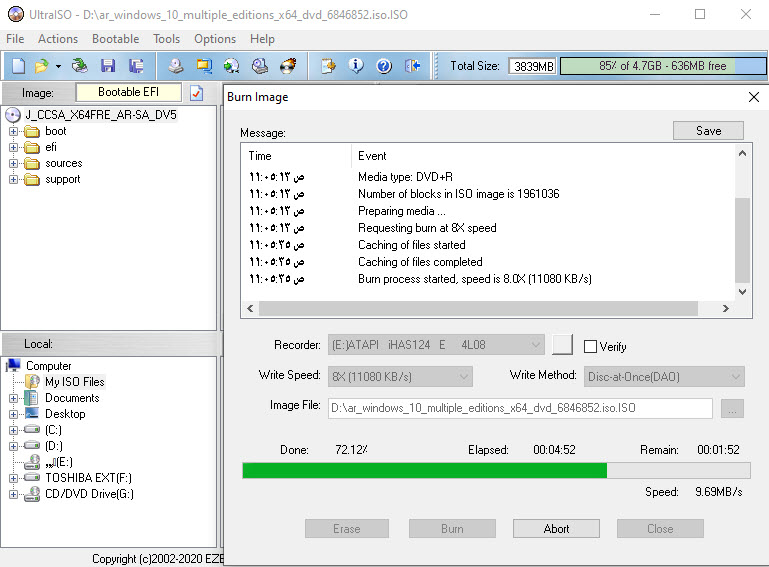This screenshot has width=769, height=567.
Task: Click the image properties checkmark icon
Action: tap(196, 93)
